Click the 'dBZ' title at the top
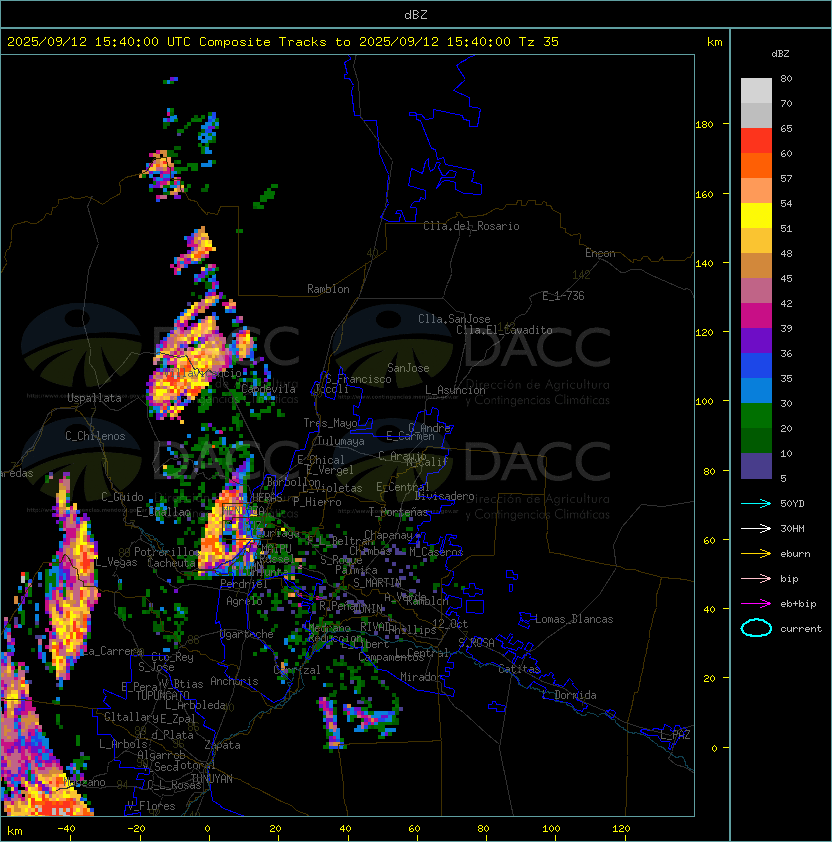The height and width of the screenshot is (842, 832). (x=416, y=14)
